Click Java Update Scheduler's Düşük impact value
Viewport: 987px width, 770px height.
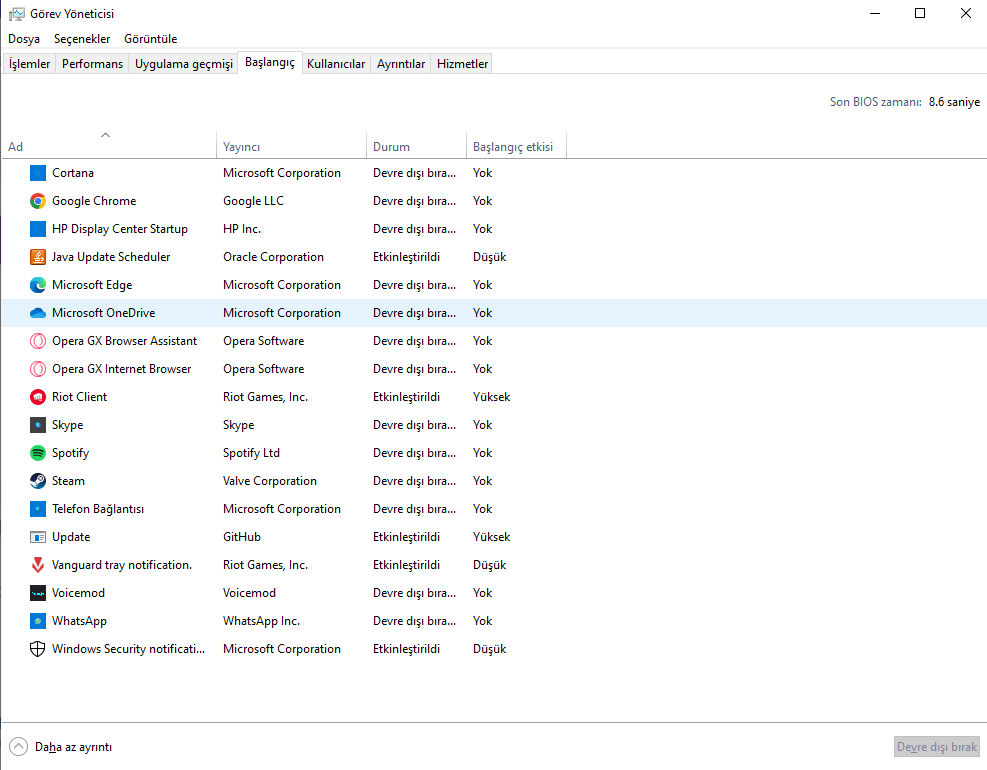pos(489,257)
